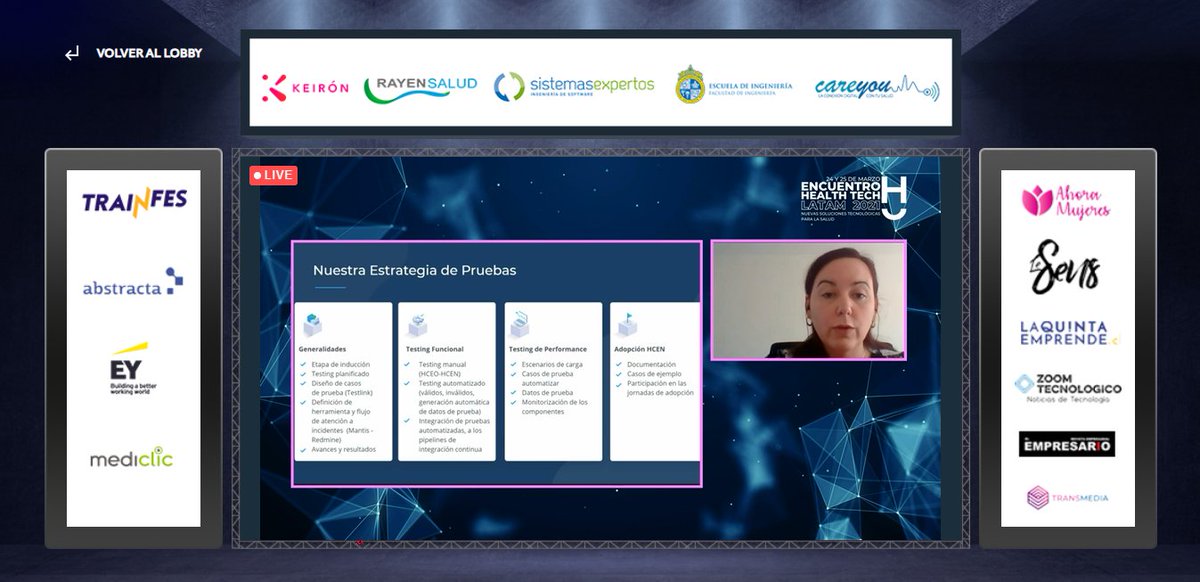Click the Zoom Tecnologico logo
The height and width of the screenshot is (582, 1200).
pyautogui.click(x=1067, y=388)
